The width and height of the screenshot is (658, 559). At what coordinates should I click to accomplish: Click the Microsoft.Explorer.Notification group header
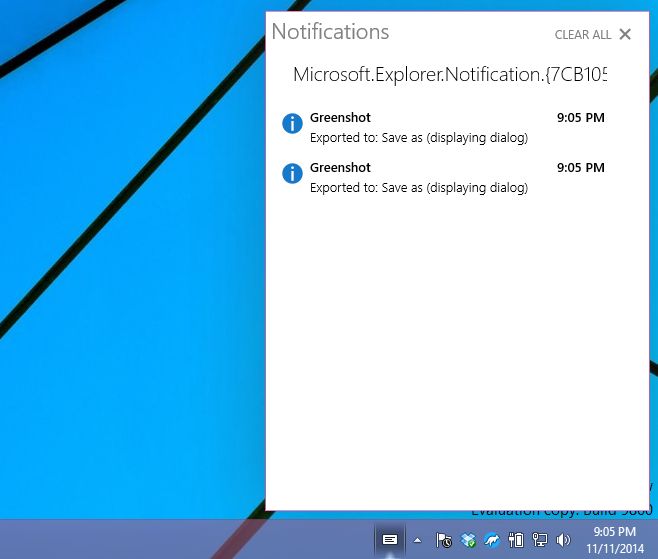click(x=449, y=75)
